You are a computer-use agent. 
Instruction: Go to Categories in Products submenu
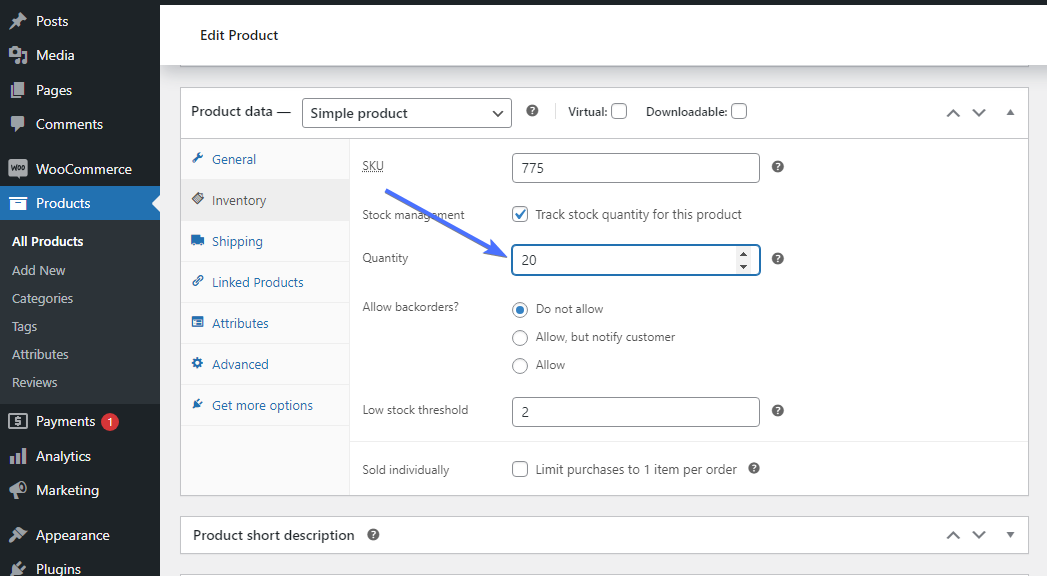(x=42, y=298)
